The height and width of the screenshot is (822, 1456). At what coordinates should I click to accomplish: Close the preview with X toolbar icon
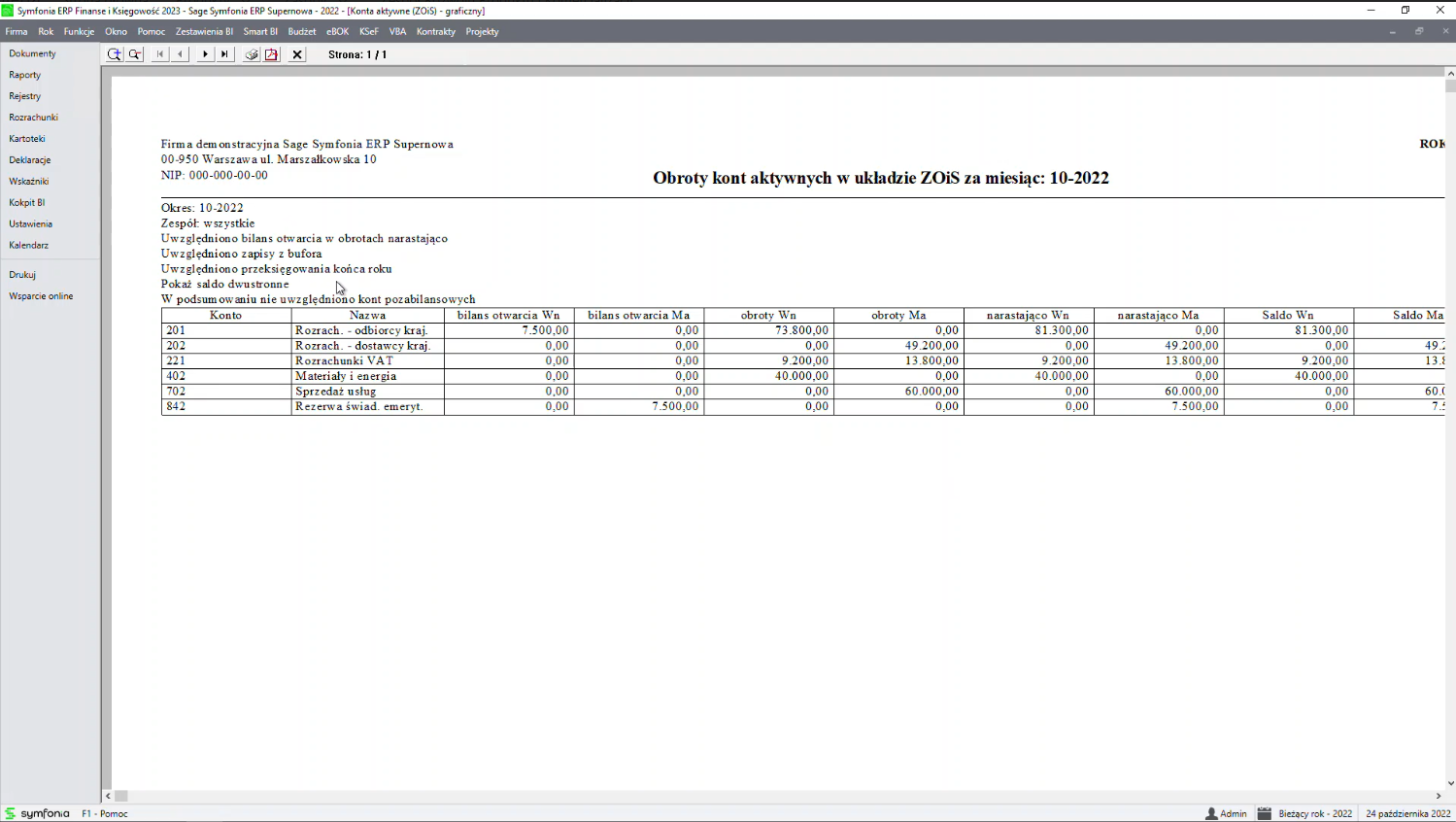coord(298,54)
